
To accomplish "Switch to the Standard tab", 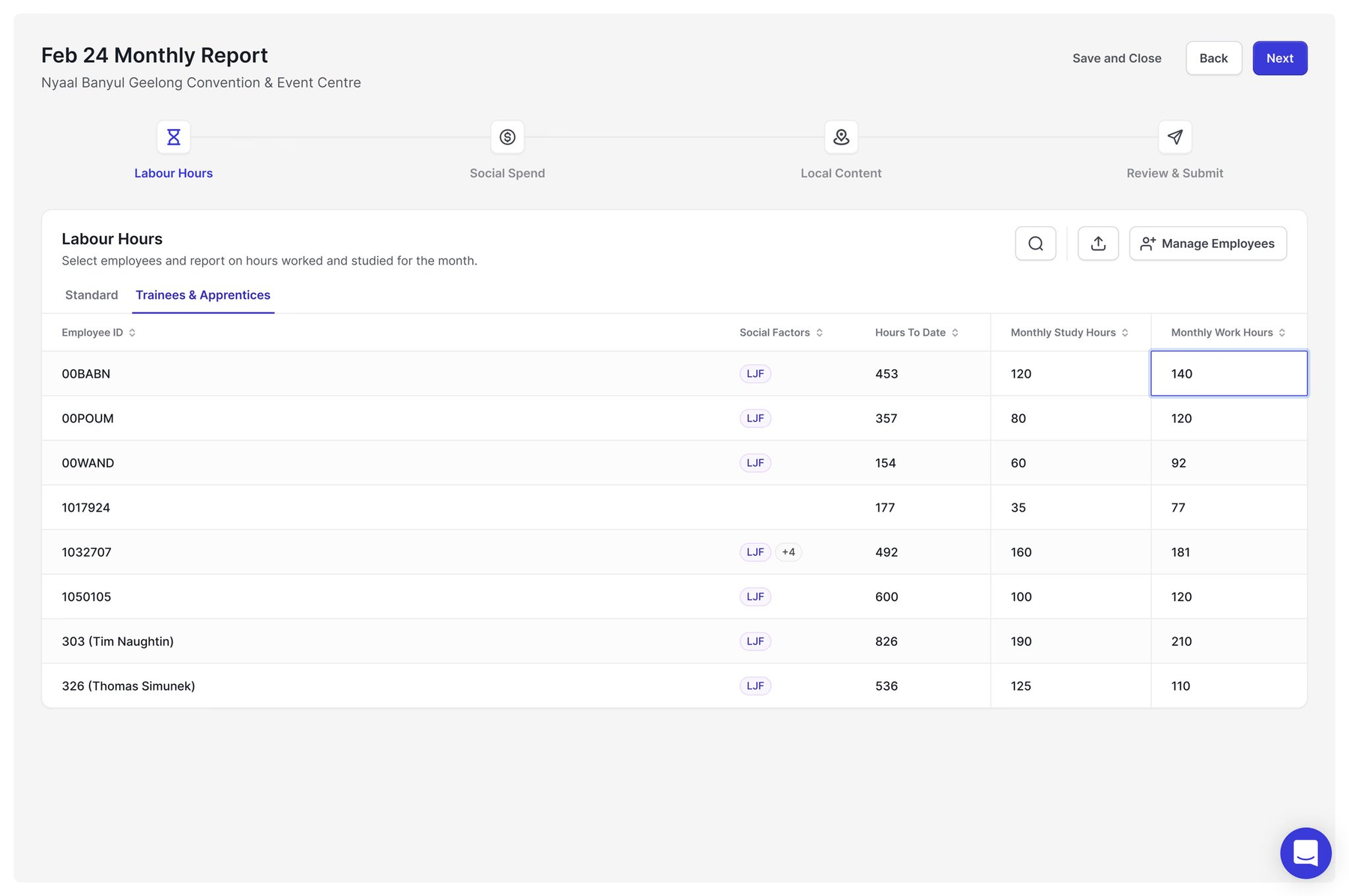I will pos(91,295).
